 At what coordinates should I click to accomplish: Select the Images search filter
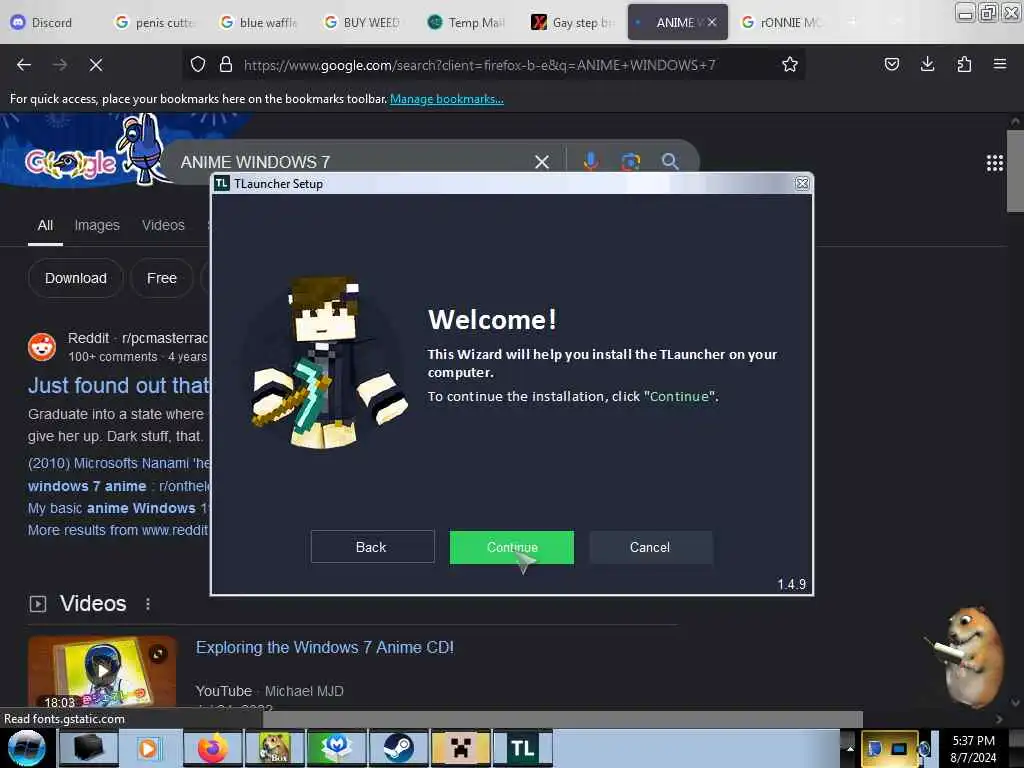[97, 225]
